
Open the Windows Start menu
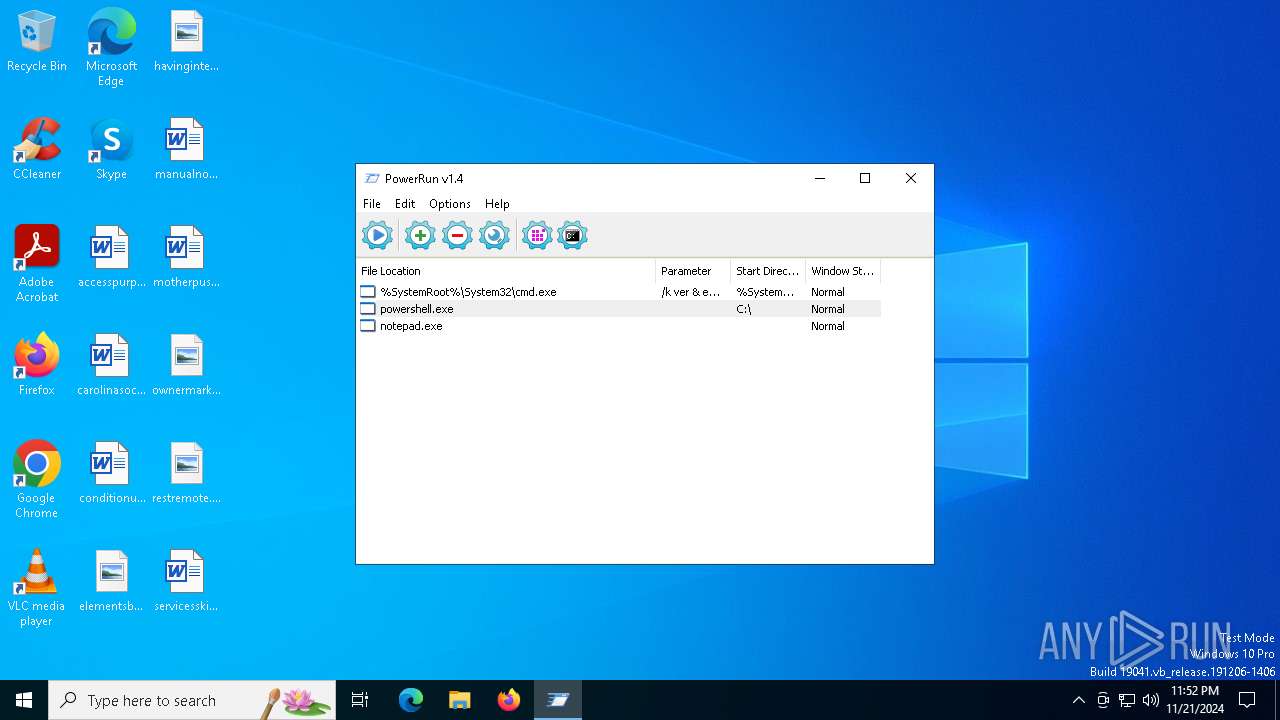click(24, 700)
